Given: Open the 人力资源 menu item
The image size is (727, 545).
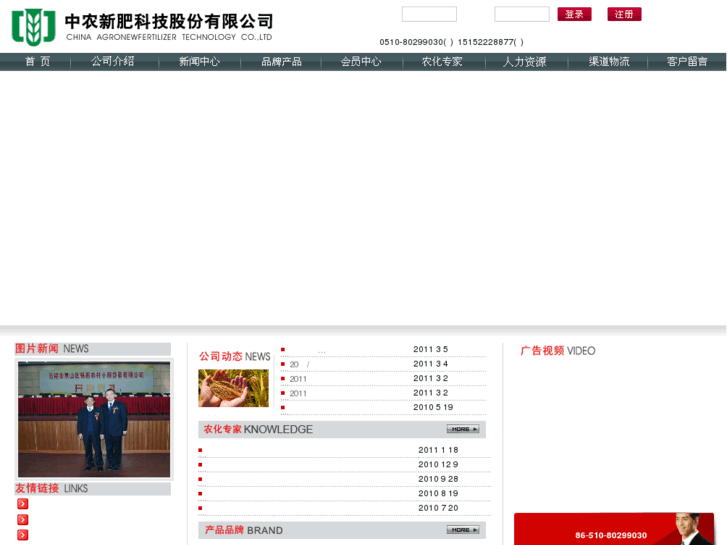Looking at the screenshot, I should (524, 62).
